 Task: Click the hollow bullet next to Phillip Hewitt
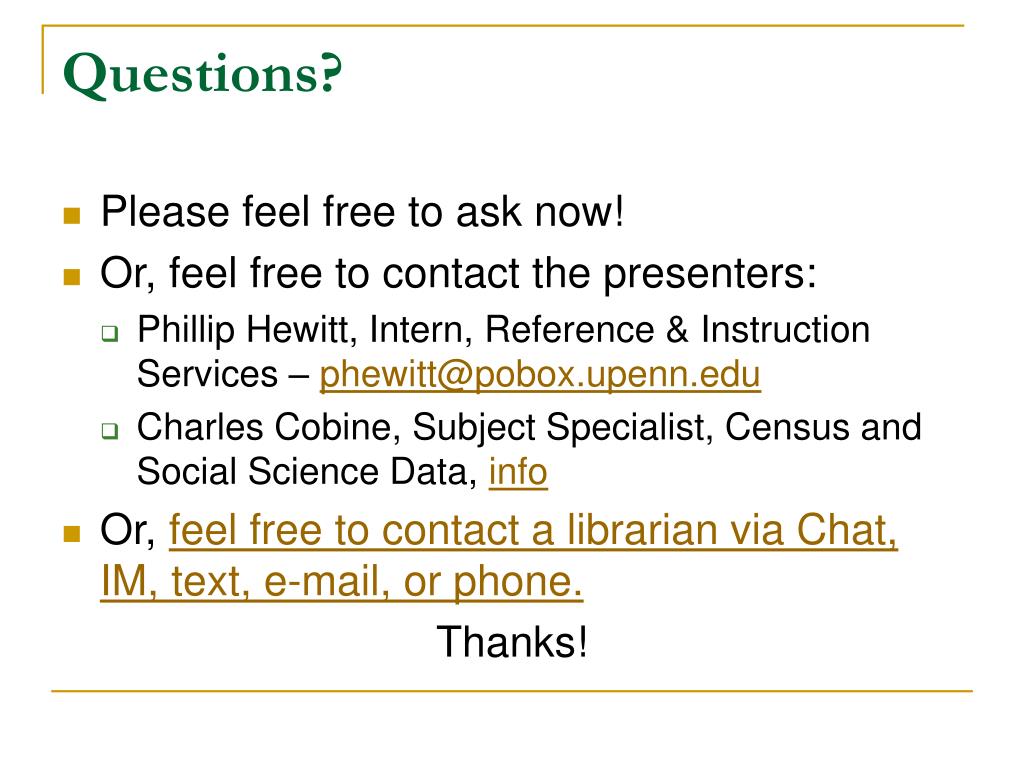point(110,334)
